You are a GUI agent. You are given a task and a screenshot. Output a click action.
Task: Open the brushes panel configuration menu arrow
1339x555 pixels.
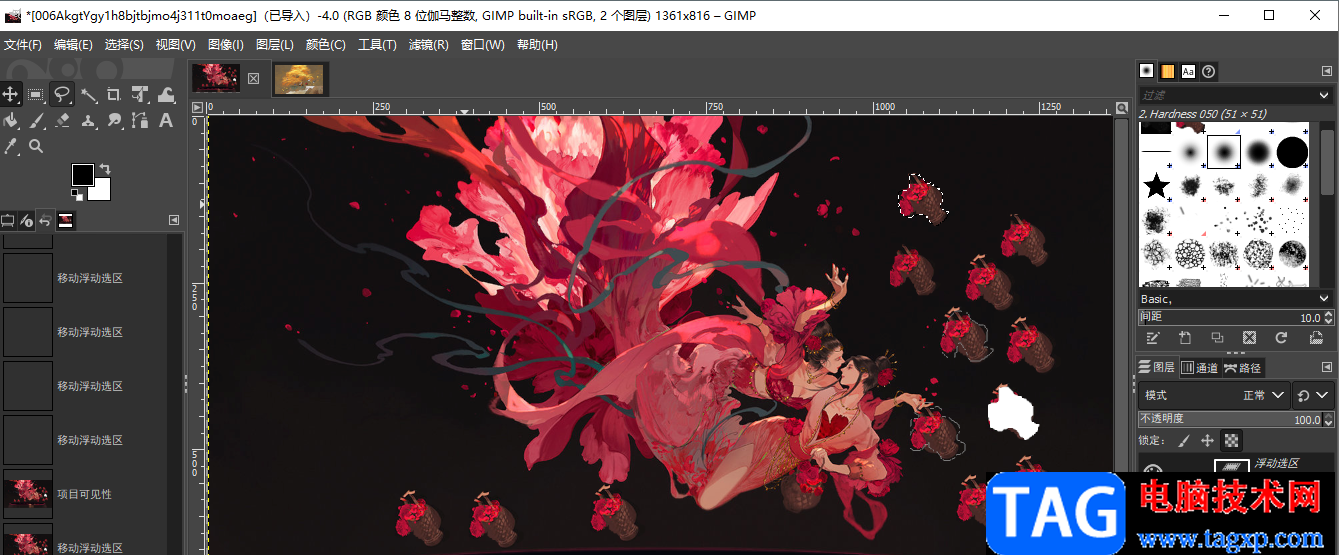point(1325,70)
